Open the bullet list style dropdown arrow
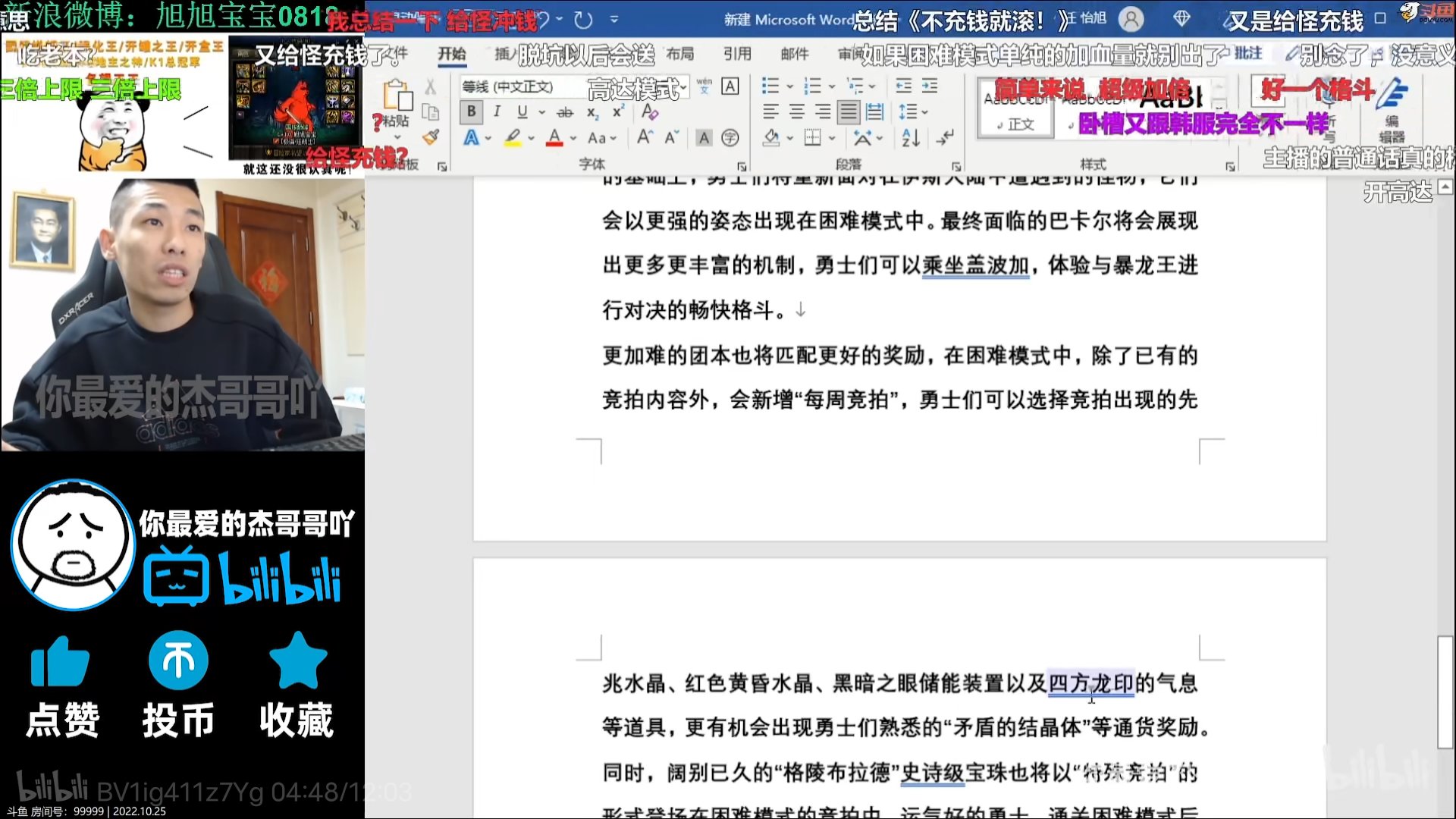The height and width of the screenshot is (819, 1456). click(x=789, y=86)
